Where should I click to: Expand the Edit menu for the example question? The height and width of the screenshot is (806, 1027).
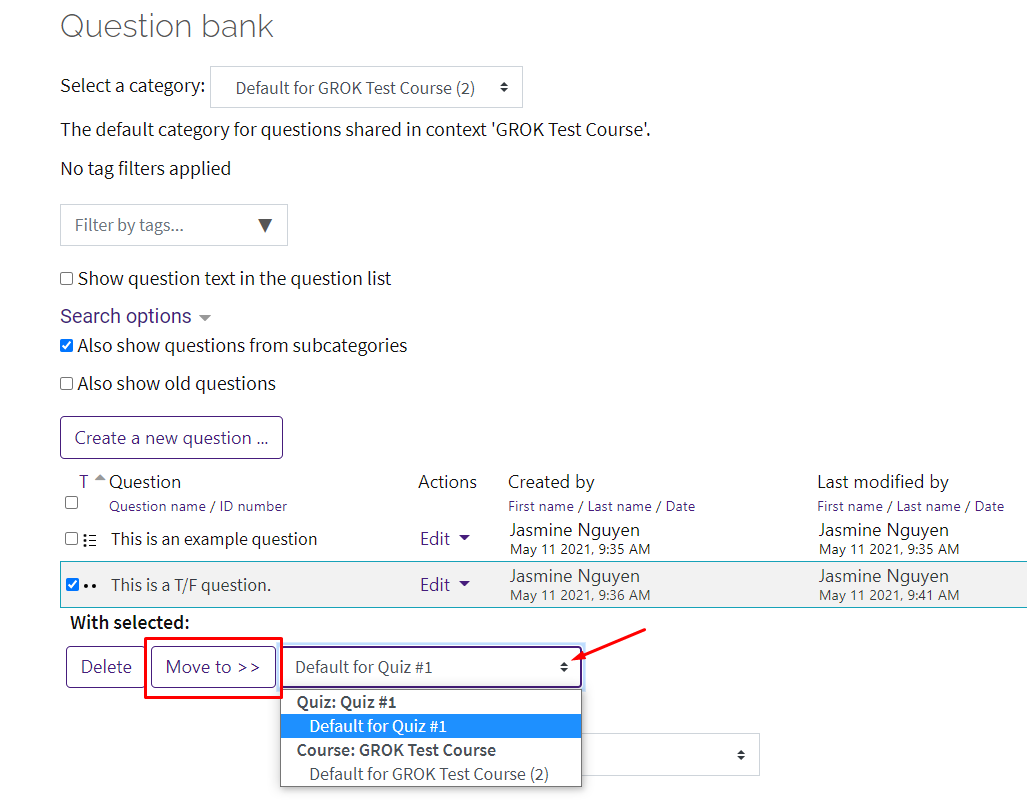click(x=445, y=538)
